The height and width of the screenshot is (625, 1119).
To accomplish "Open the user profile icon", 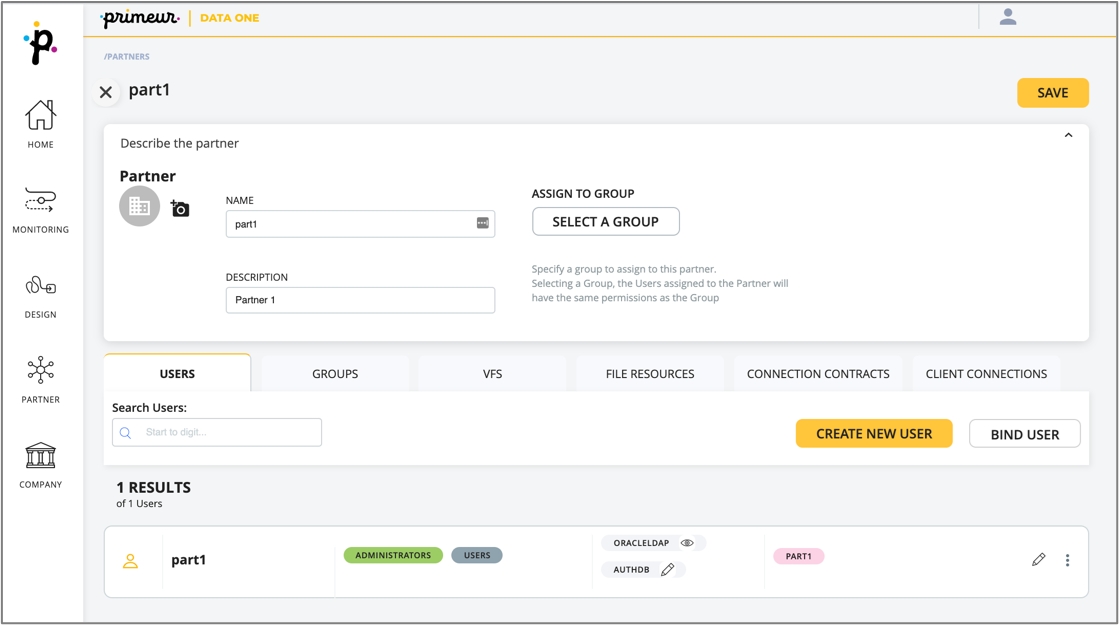I will tap(1008, 17).
